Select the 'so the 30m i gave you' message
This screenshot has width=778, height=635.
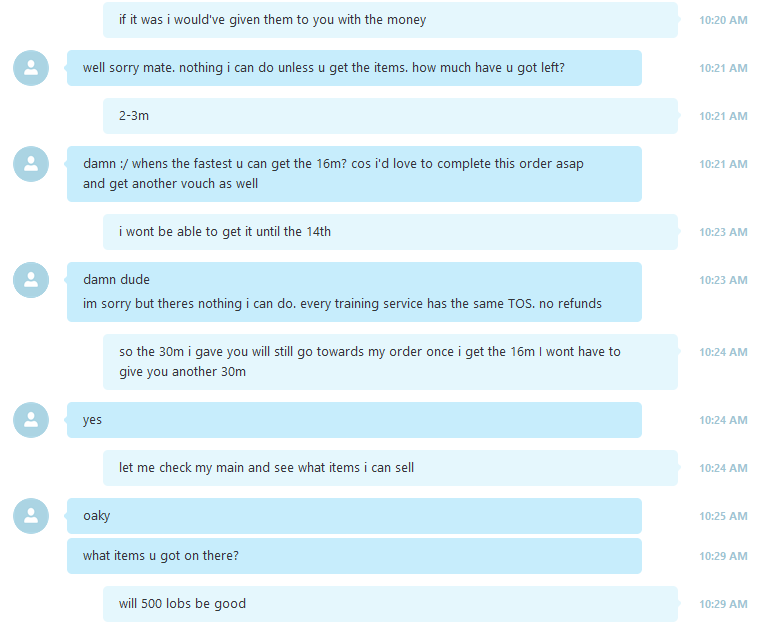click(x=390, y=362)
